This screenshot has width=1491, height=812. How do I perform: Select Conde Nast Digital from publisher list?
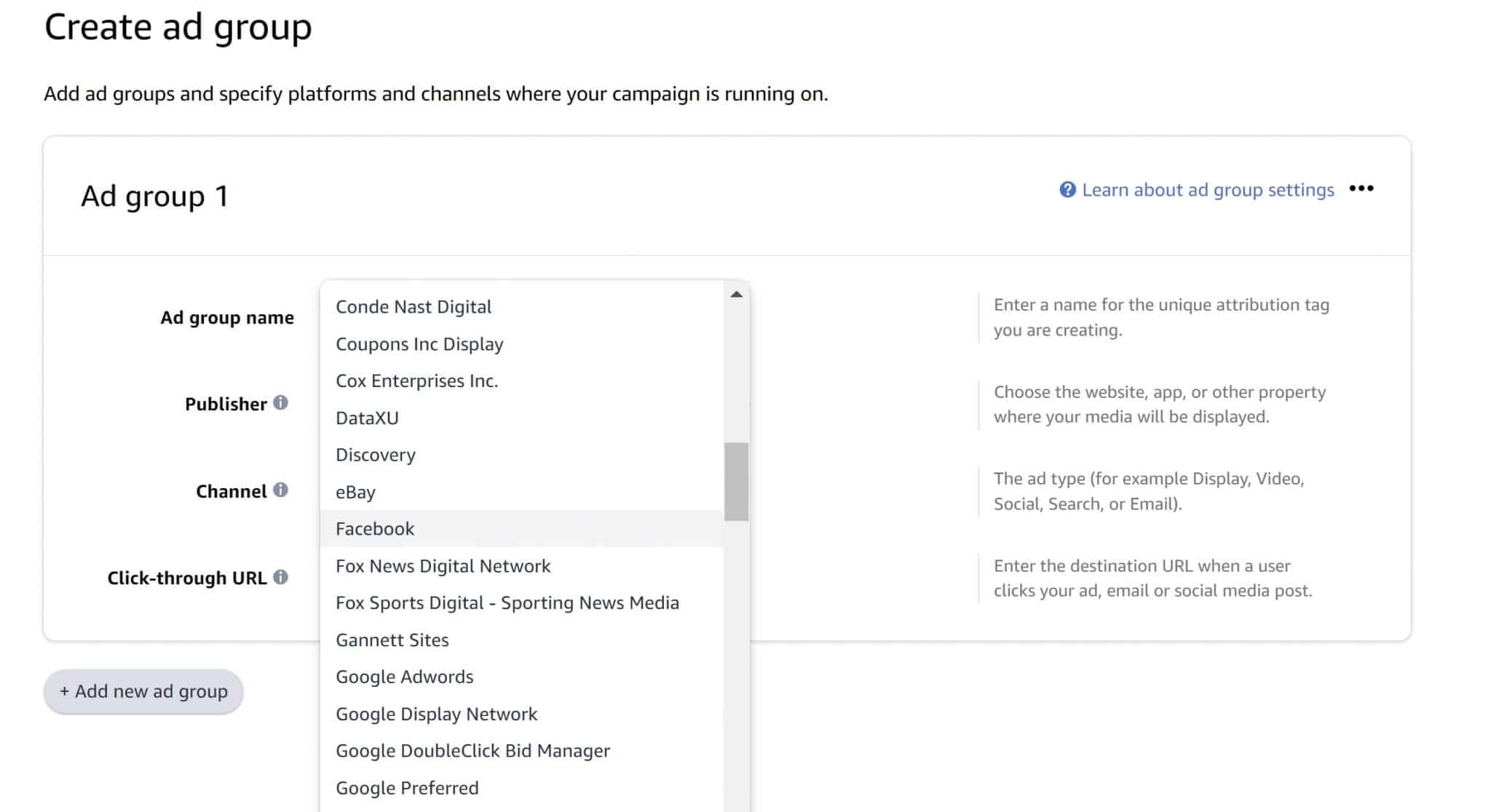pyautogui.click(x=521, y=306)
